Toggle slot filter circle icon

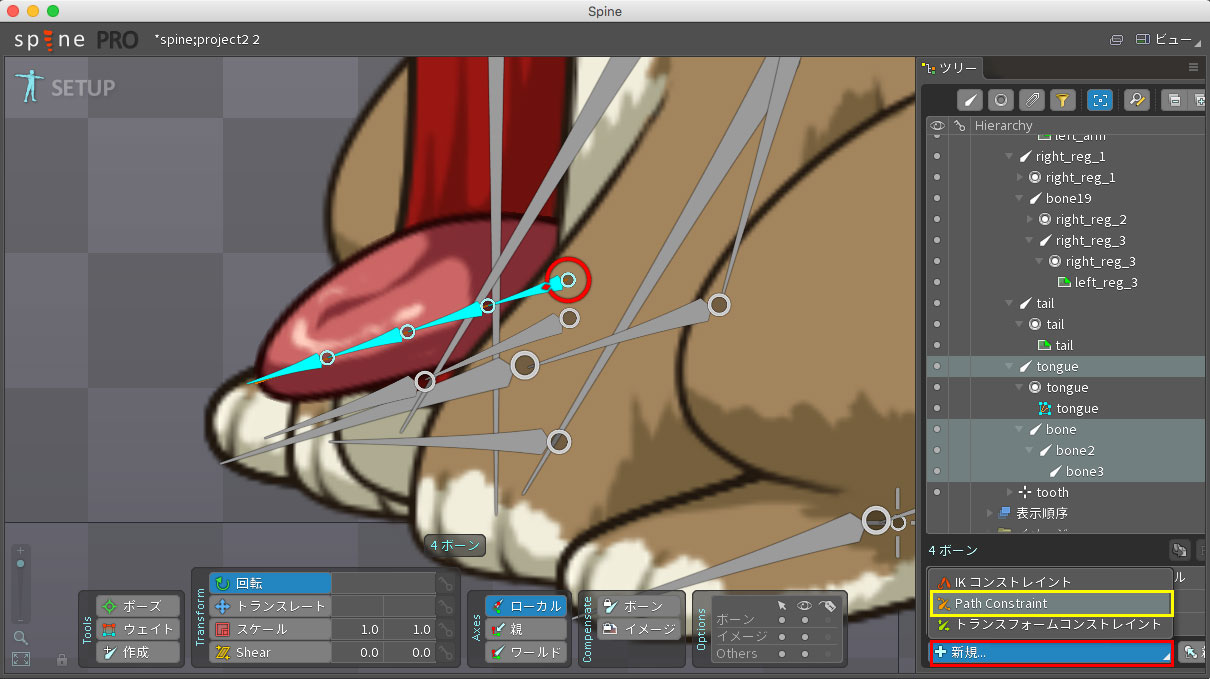(1001, 100)
